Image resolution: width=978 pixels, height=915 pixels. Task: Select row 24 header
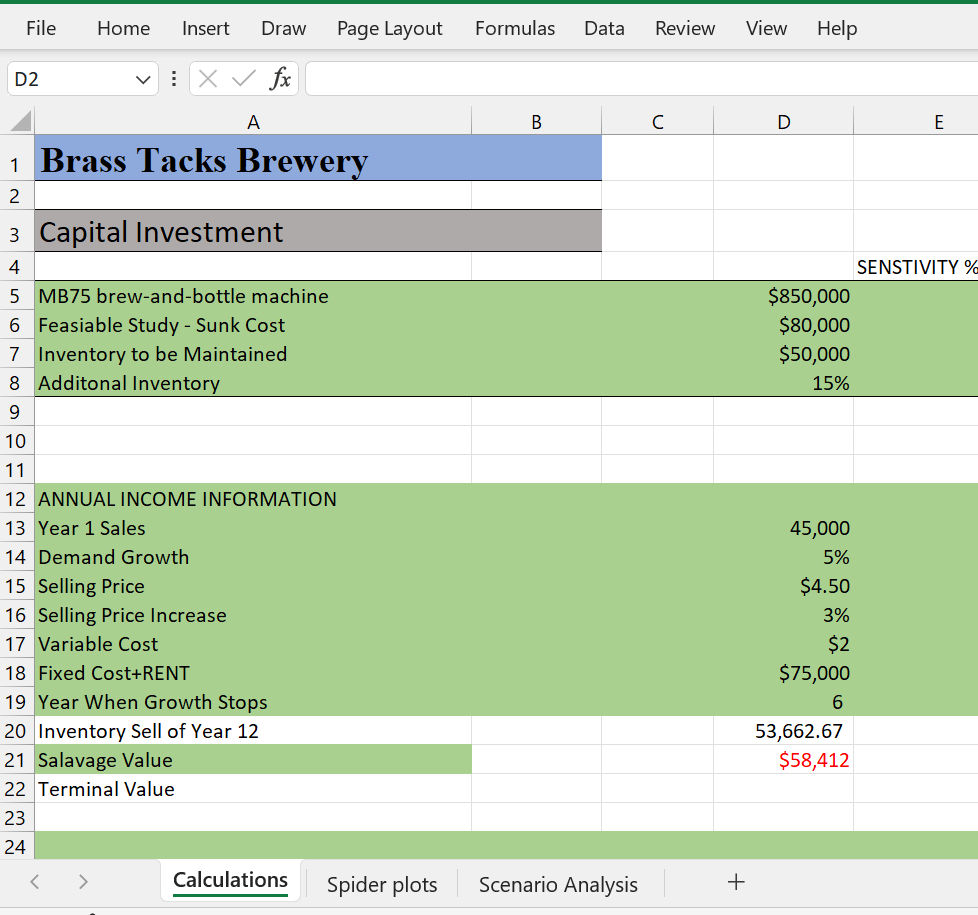click(x=17, y=846)
